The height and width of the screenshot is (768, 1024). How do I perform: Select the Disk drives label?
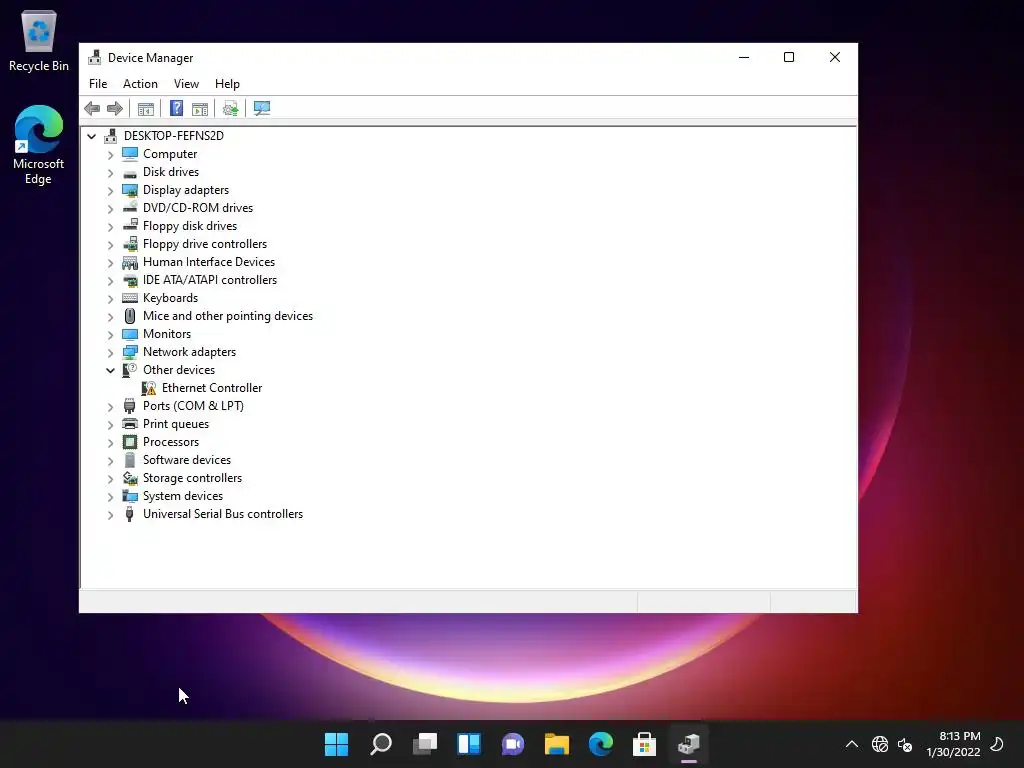[x=171, y=172]
